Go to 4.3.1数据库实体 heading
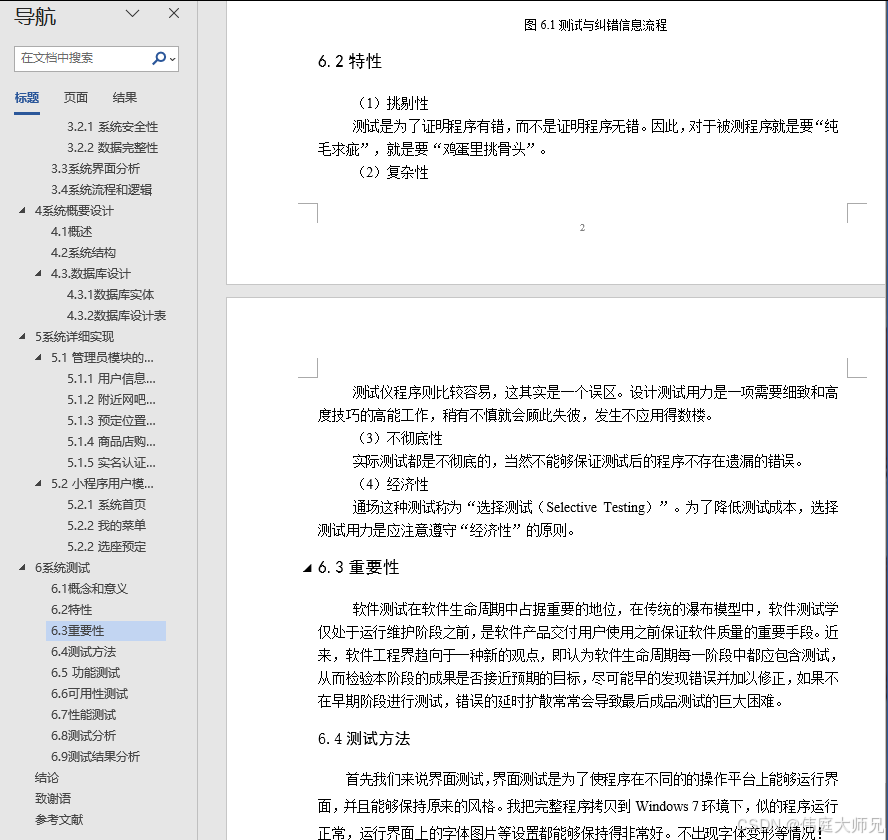888x840 pixels. point(110,295)
